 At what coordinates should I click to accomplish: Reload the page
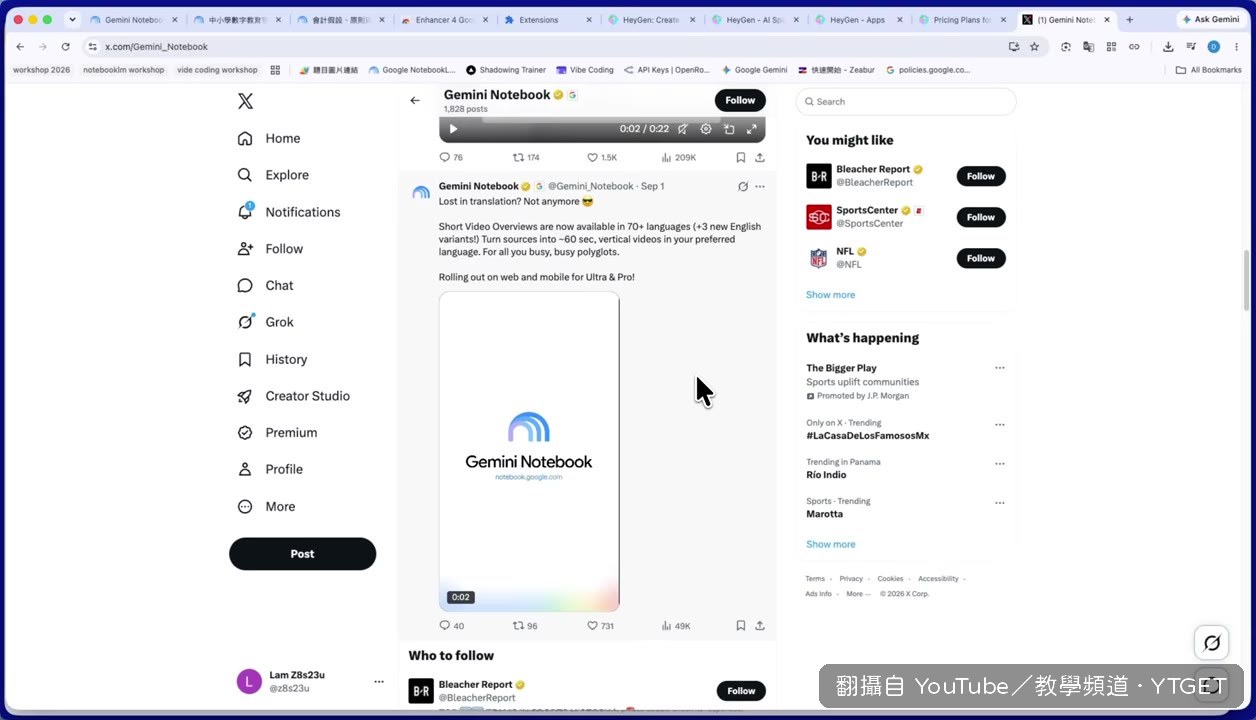tap(66, 46)
